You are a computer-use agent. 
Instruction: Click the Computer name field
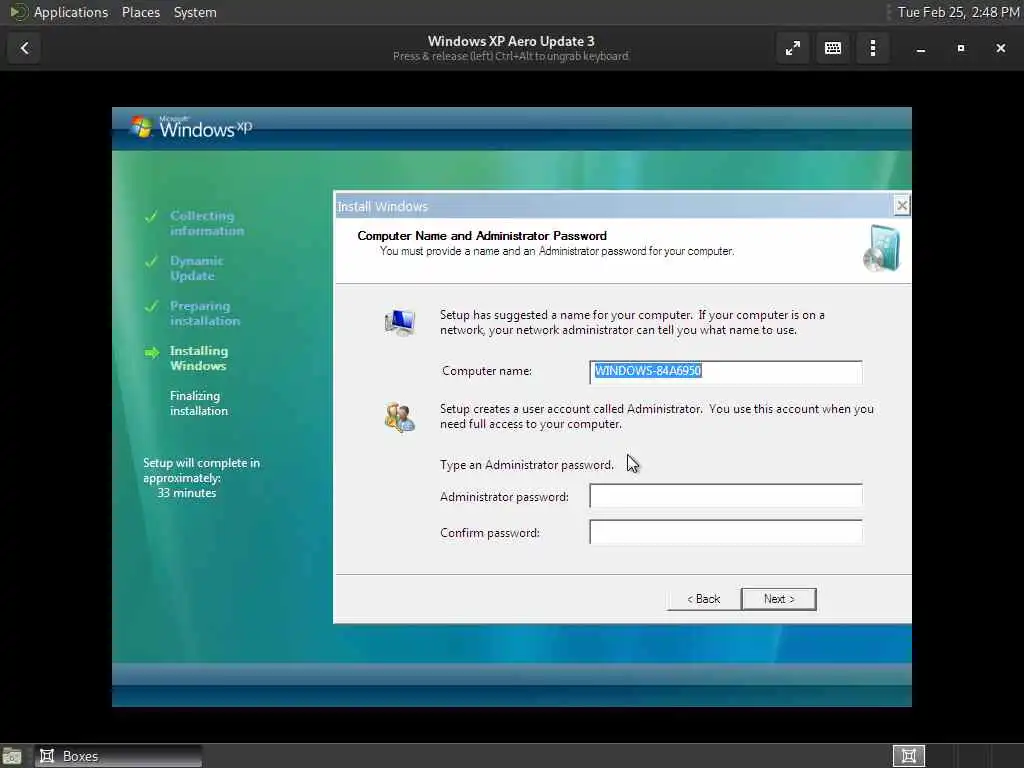coord(726,372)
